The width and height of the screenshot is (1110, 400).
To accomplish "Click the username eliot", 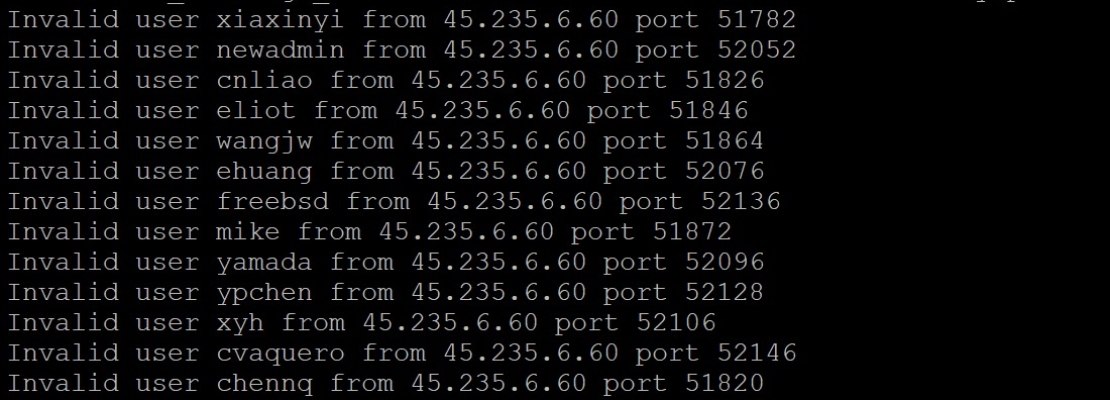I will tap(256, 111).
